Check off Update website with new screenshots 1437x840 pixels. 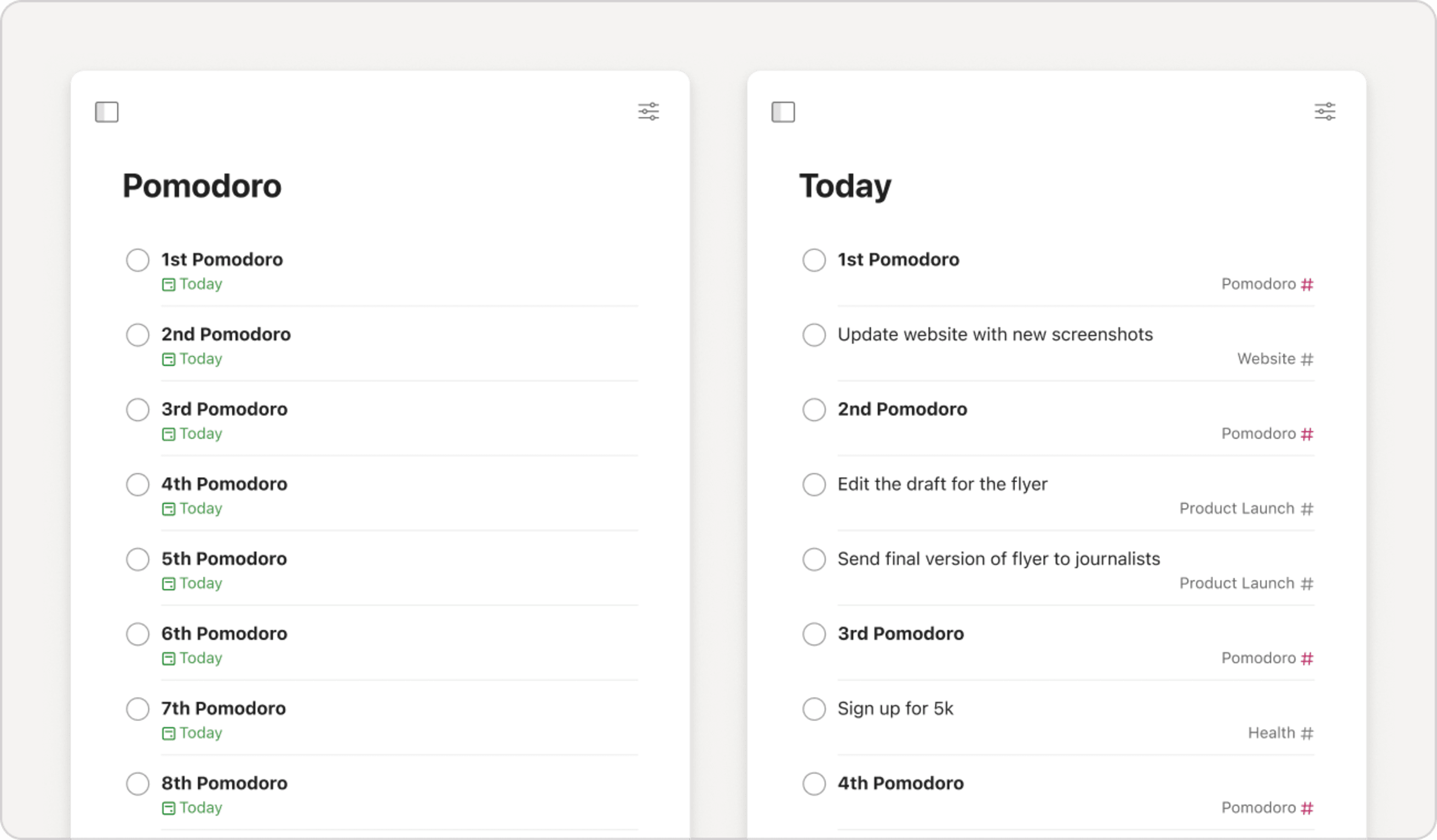814,335
